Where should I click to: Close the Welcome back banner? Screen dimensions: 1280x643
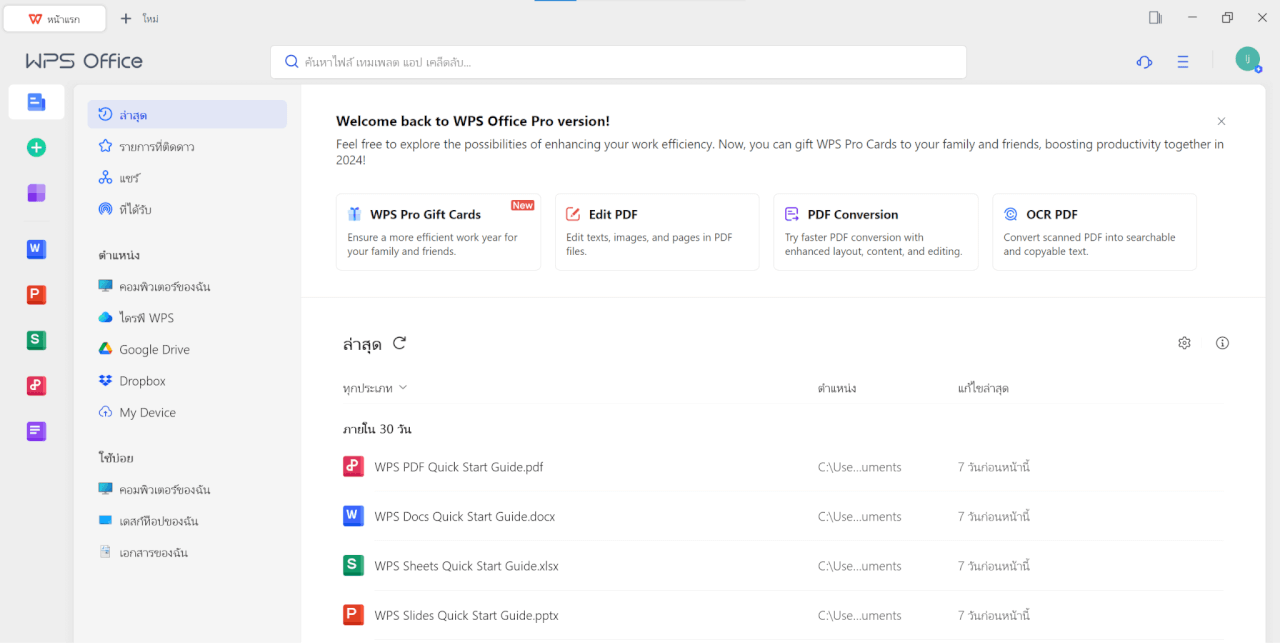click(x=1221, y=121)
